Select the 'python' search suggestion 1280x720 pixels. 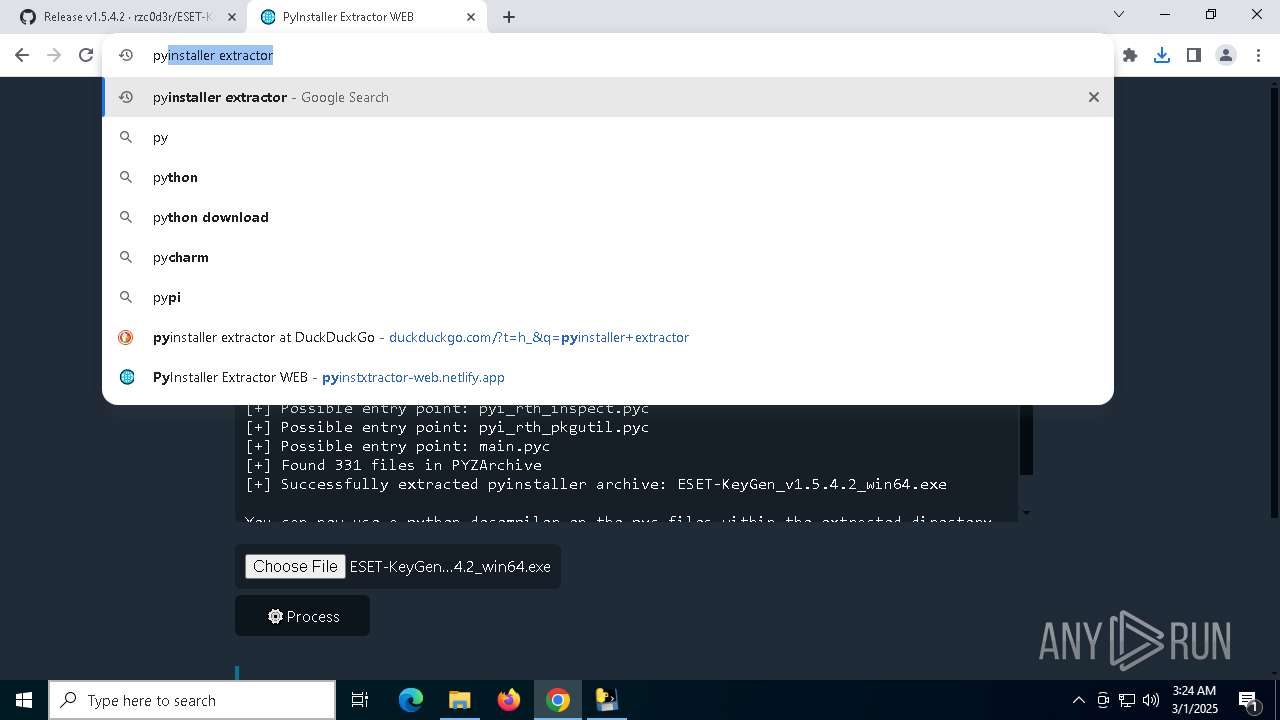pos(608,177)
